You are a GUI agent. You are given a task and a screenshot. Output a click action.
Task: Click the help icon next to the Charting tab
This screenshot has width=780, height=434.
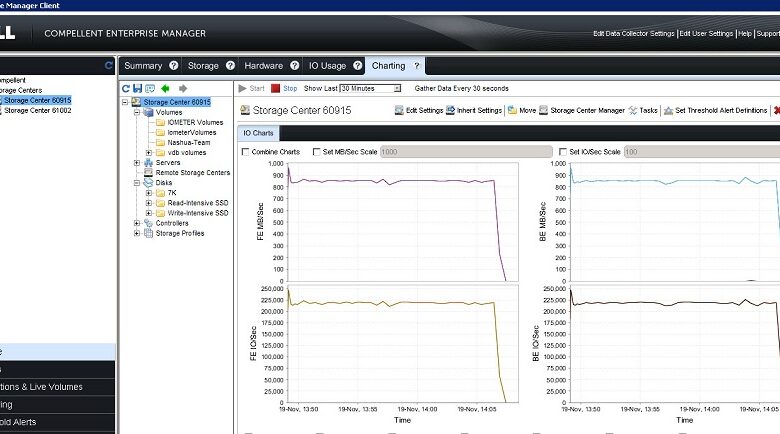point(417,66)
